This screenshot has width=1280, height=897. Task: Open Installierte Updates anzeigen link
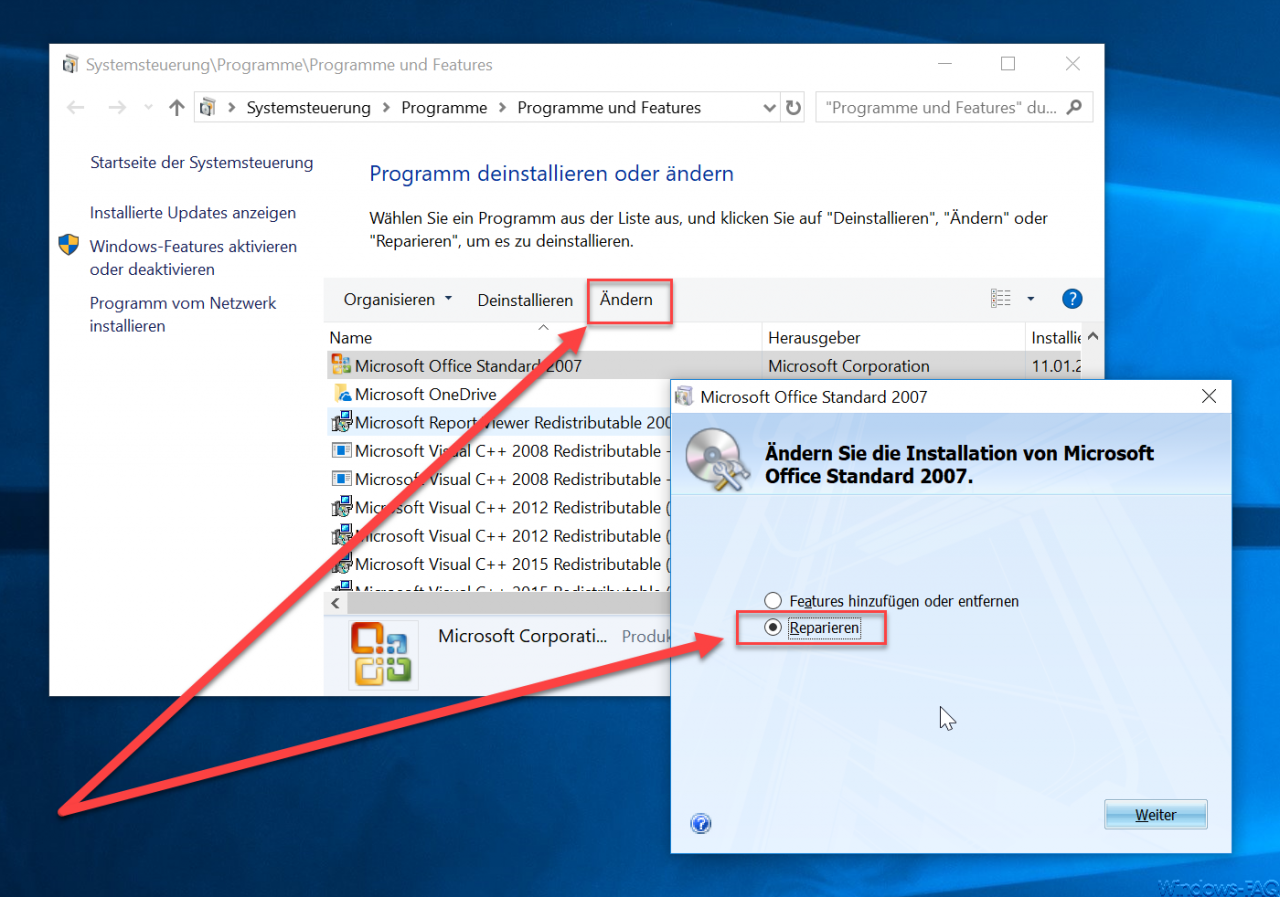[x=193, y=212]
